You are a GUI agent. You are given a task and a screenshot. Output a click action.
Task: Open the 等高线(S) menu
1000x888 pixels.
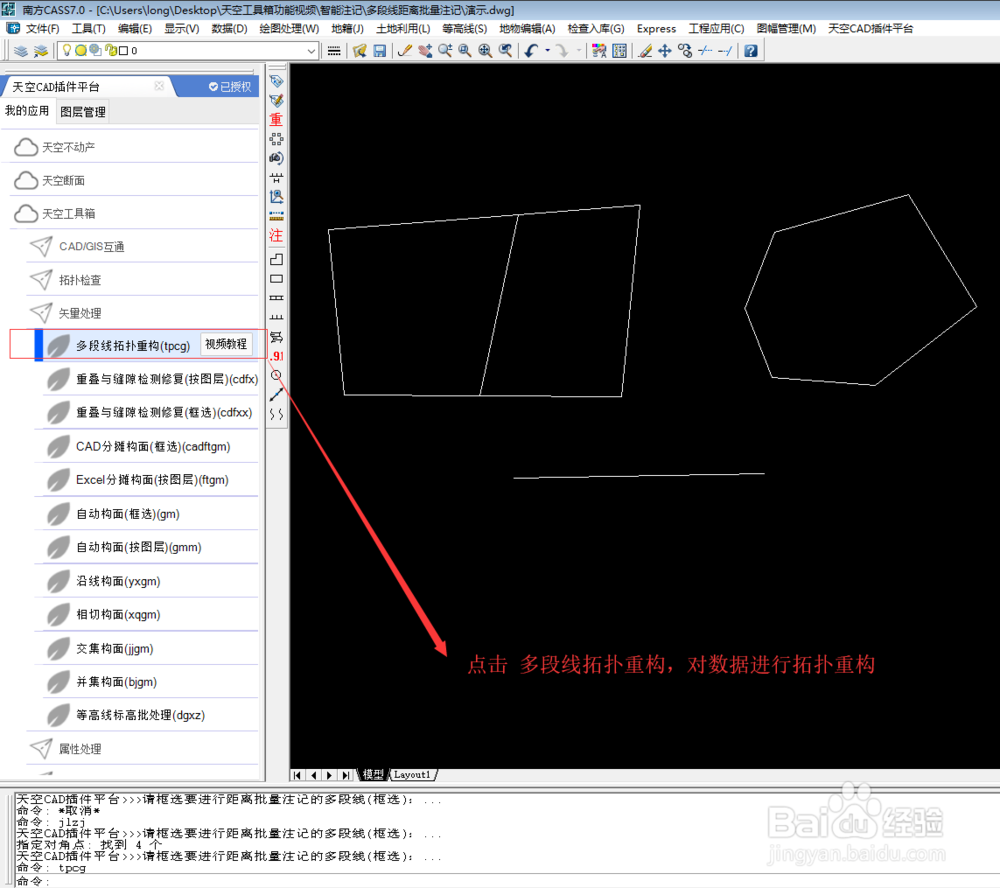(464, 29)
